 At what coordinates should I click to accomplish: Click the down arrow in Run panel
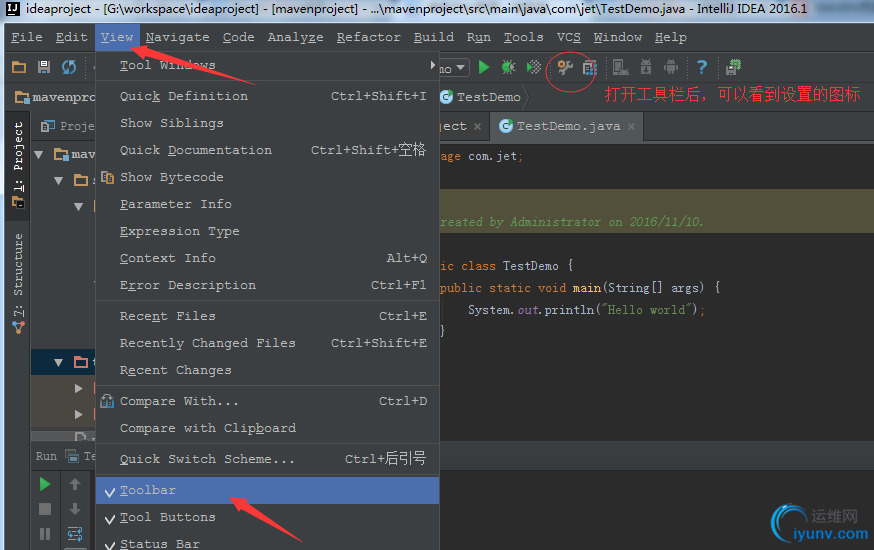point(75,509)
